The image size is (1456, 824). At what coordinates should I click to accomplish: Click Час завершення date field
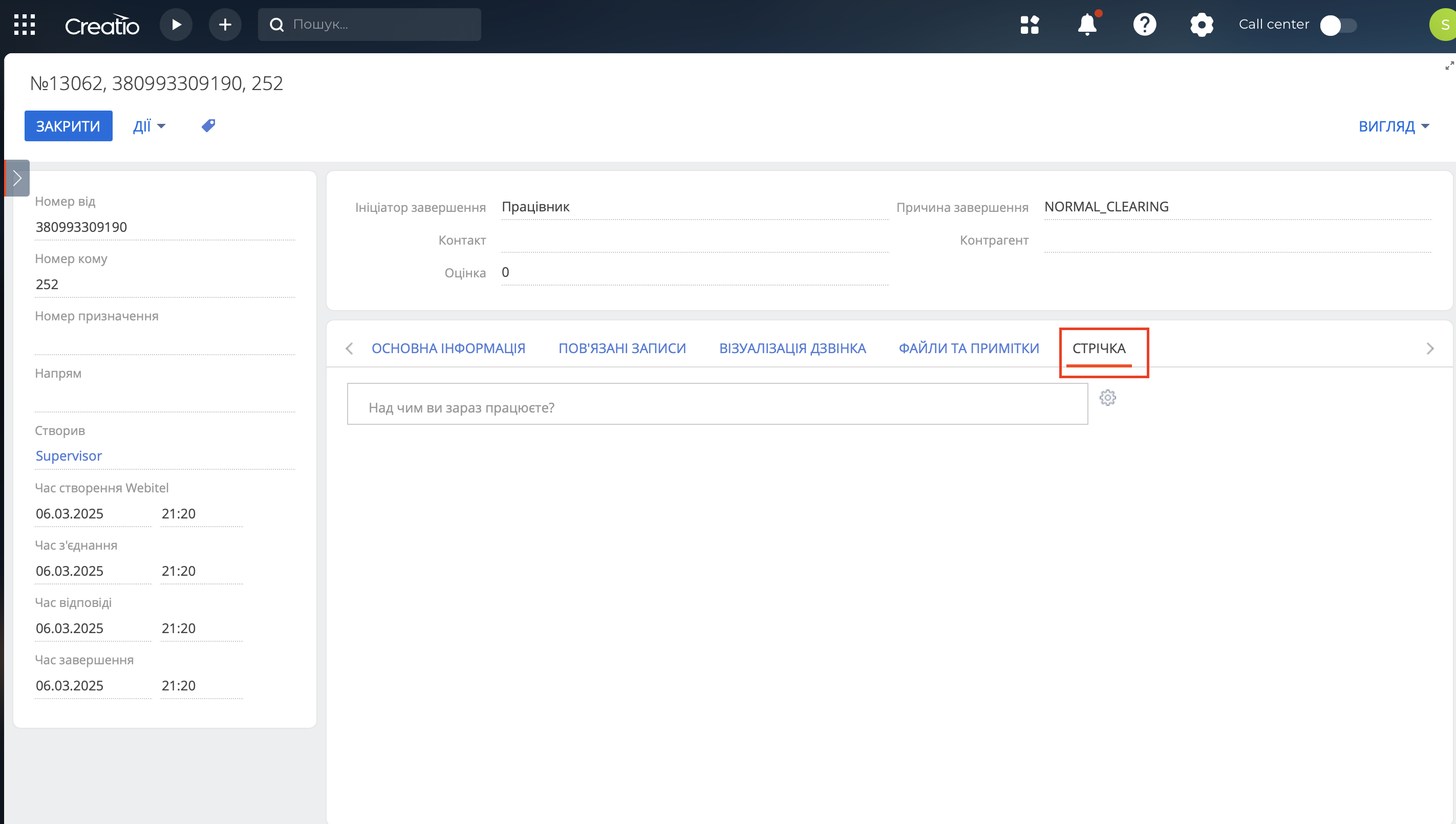(93, 685)
